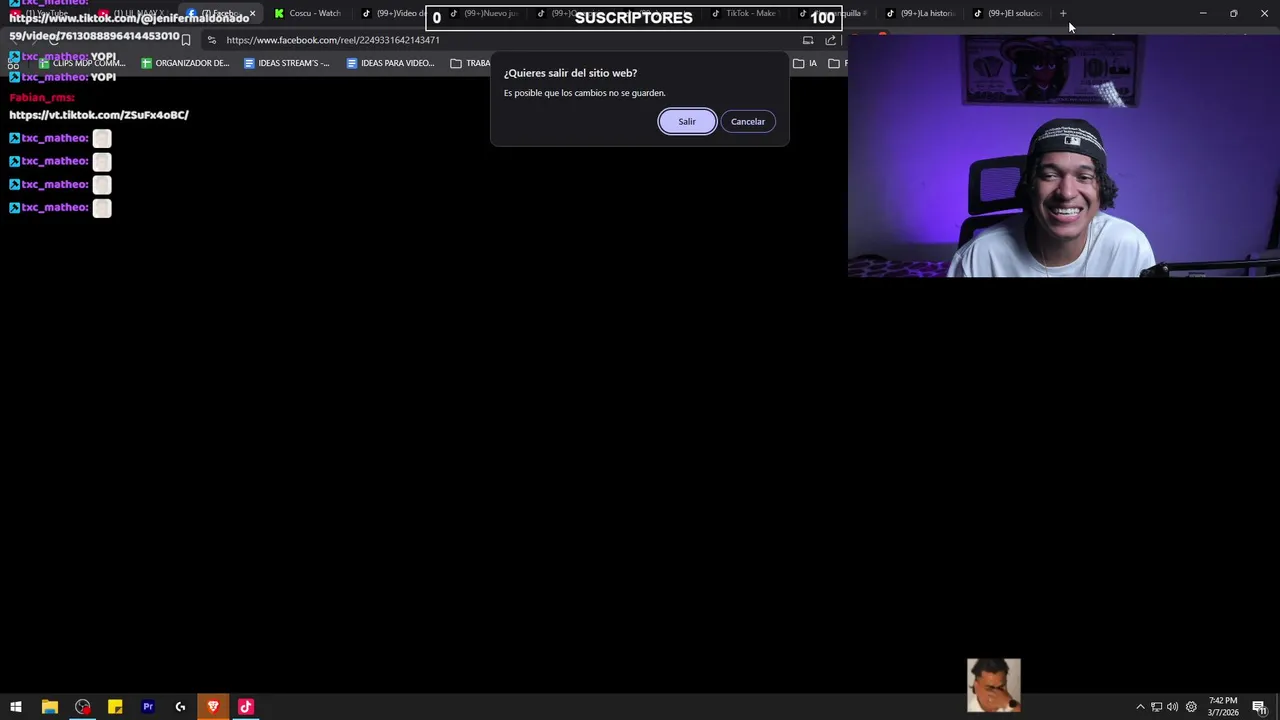Confirm leaving with the Salir button
The height and width of the screenshot is (720, 1280).
[x=687, y=121]
